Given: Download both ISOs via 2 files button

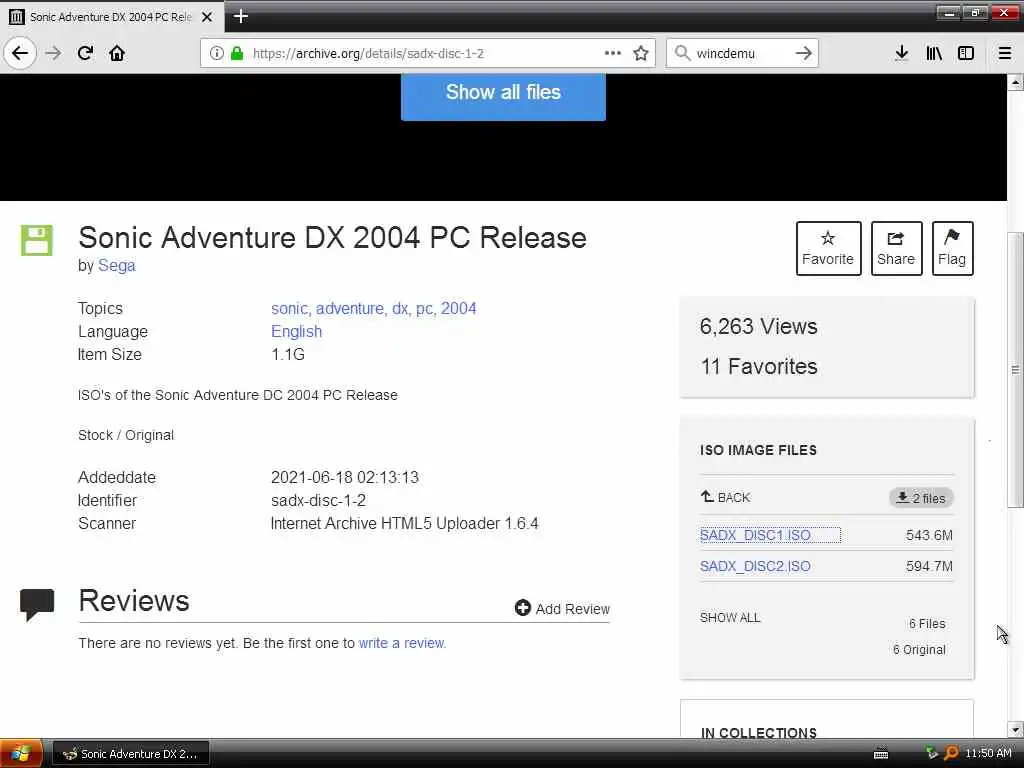Looking at the screenshot, I should 921,498.
